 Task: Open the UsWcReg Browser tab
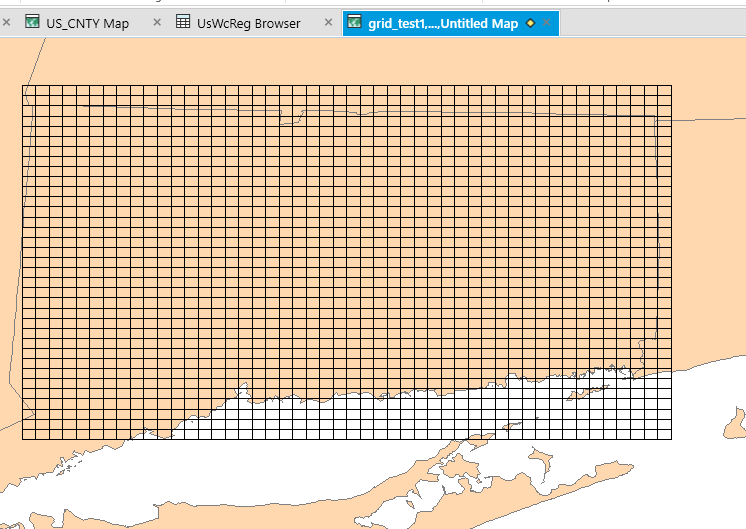[248, 23]
